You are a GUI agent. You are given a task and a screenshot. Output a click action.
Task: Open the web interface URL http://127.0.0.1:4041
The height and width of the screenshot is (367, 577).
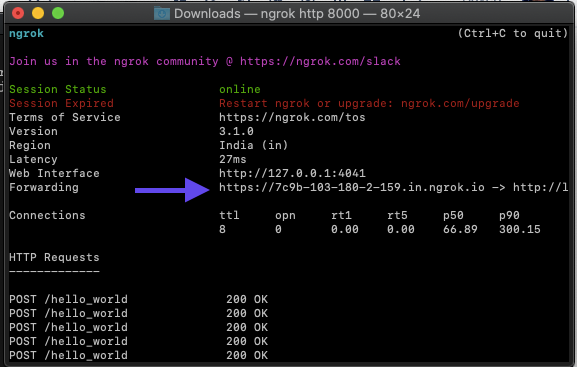[x=292, y=173]
